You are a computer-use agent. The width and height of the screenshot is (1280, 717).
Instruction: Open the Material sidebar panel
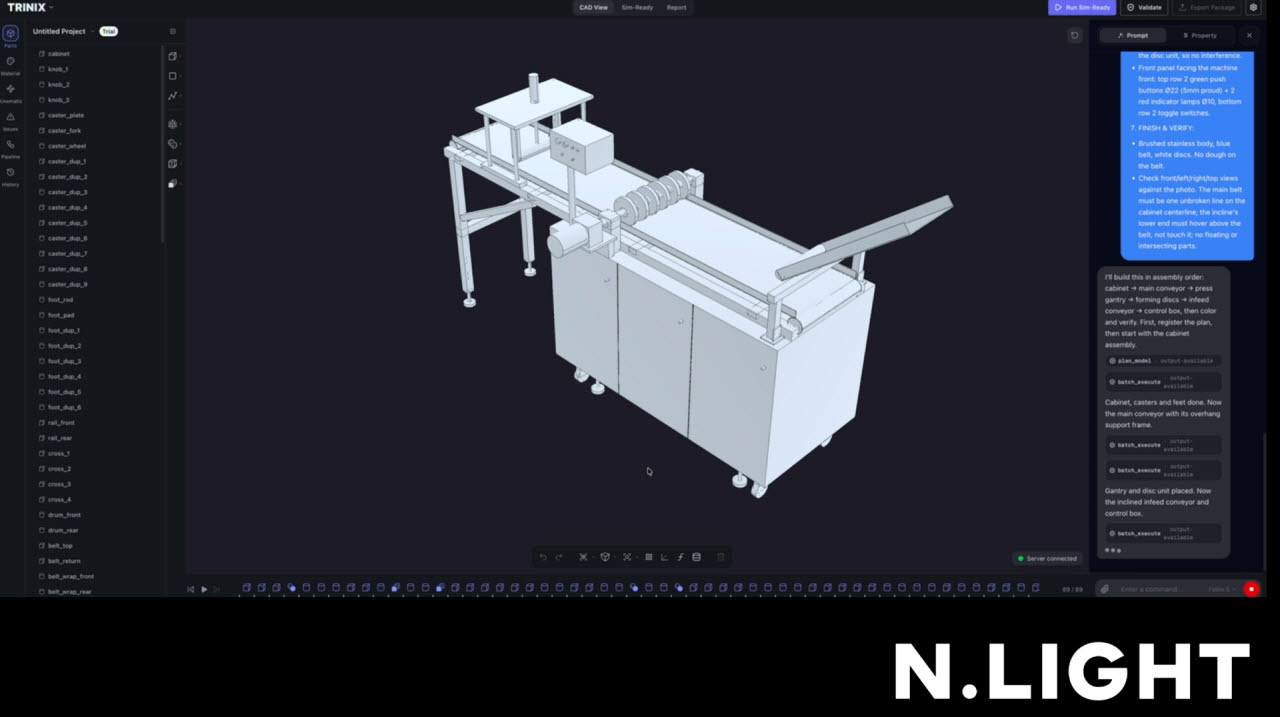click(x=10, y=64)
